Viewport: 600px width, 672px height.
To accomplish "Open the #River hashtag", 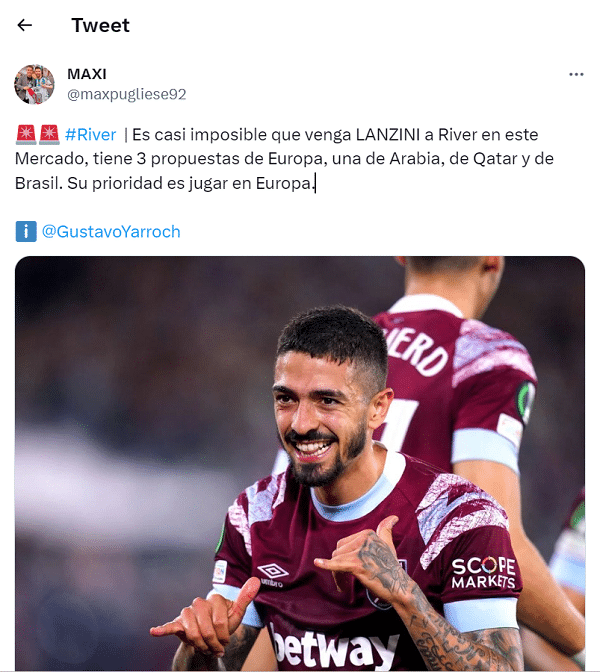I will [x=90, y=135].
